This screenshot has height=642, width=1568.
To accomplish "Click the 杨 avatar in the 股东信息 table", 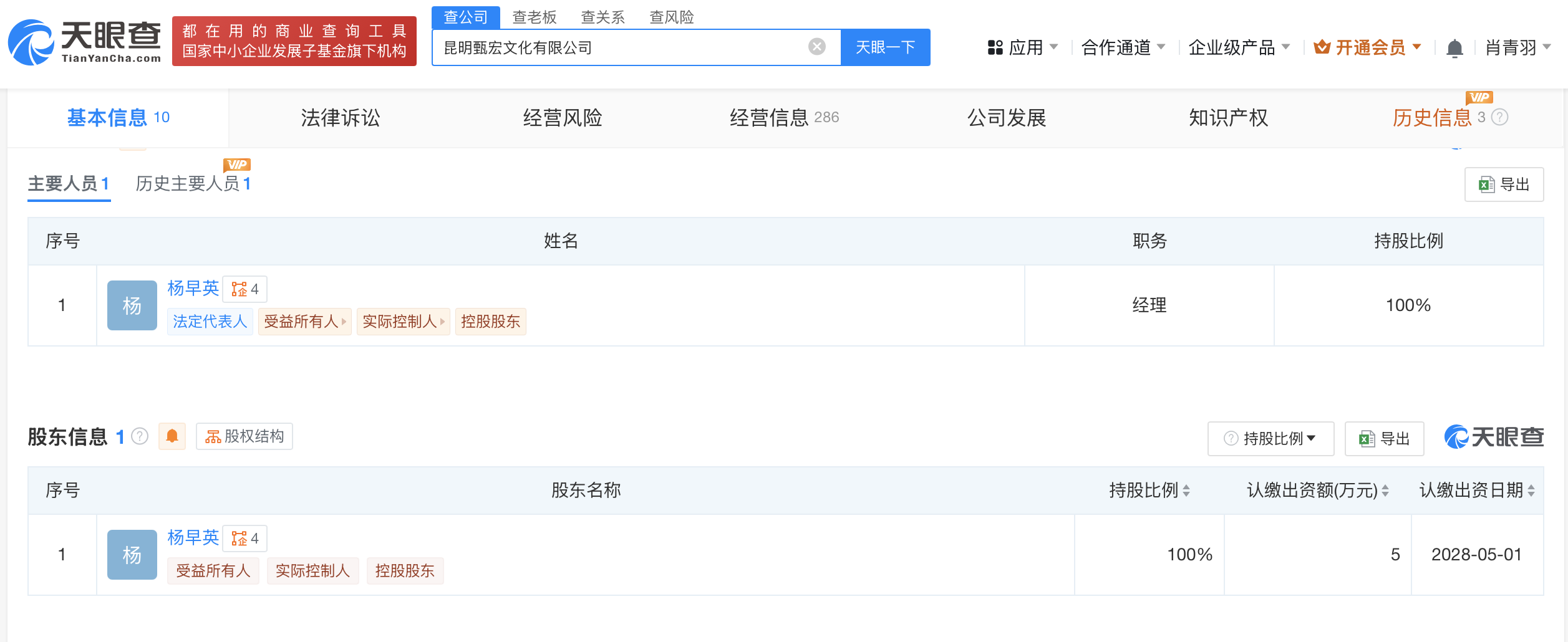I will click(x=132, y=555).
